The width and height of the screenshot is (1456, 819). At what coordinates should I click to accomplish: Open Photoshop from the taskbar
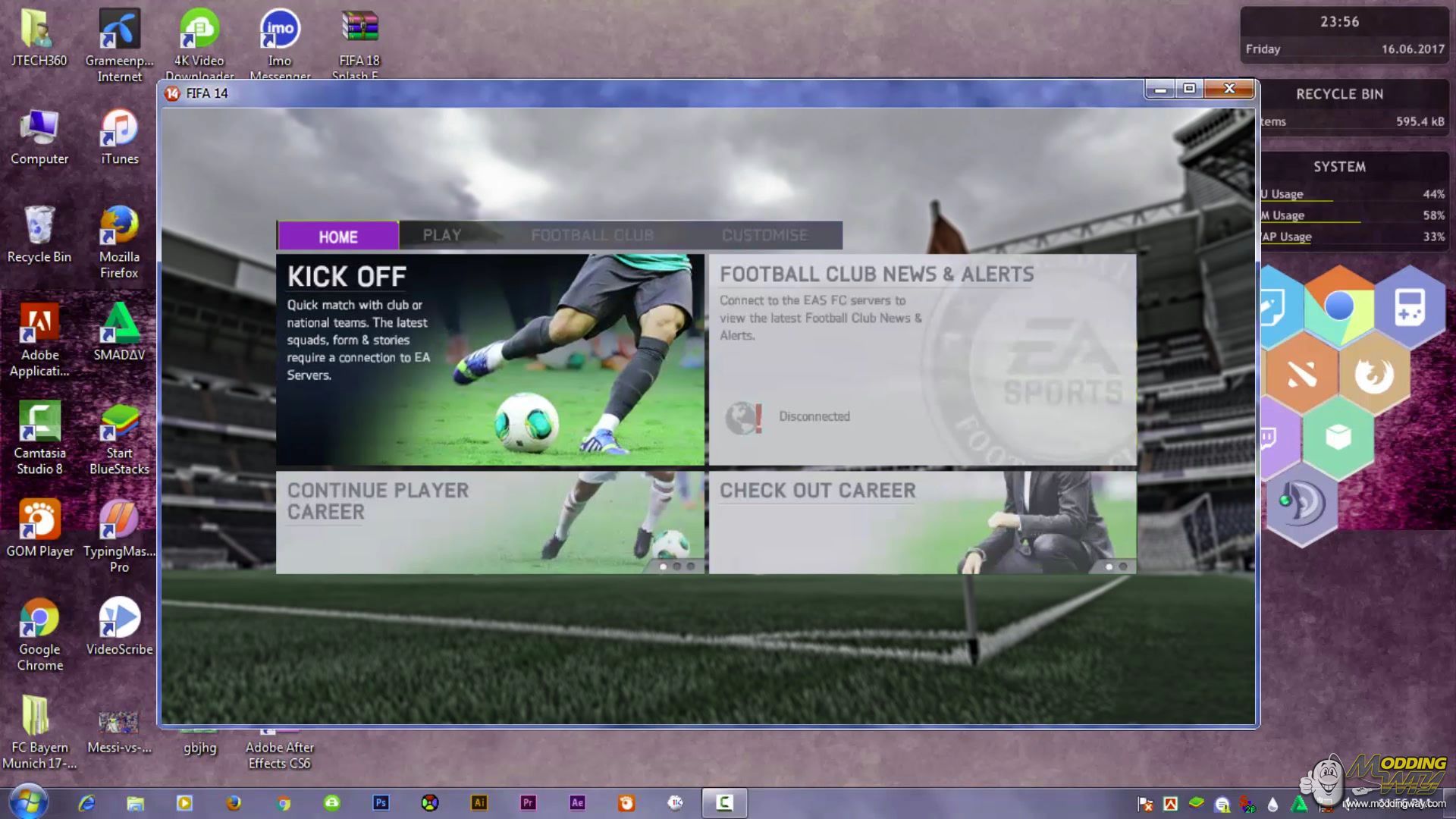click(381, 802)
